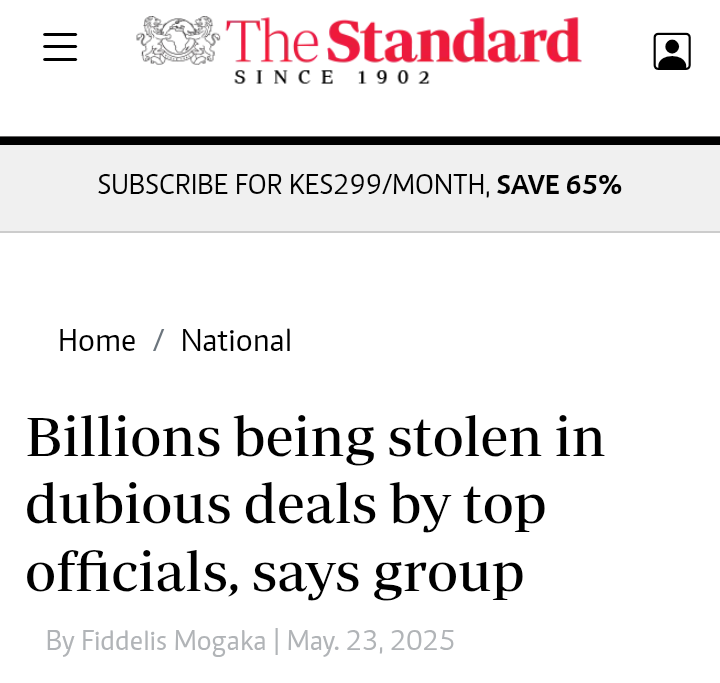This screenshot has height=683, width=720.
Task: Open the headline line "Billions being stolen in"
Action: click(315, 438)
